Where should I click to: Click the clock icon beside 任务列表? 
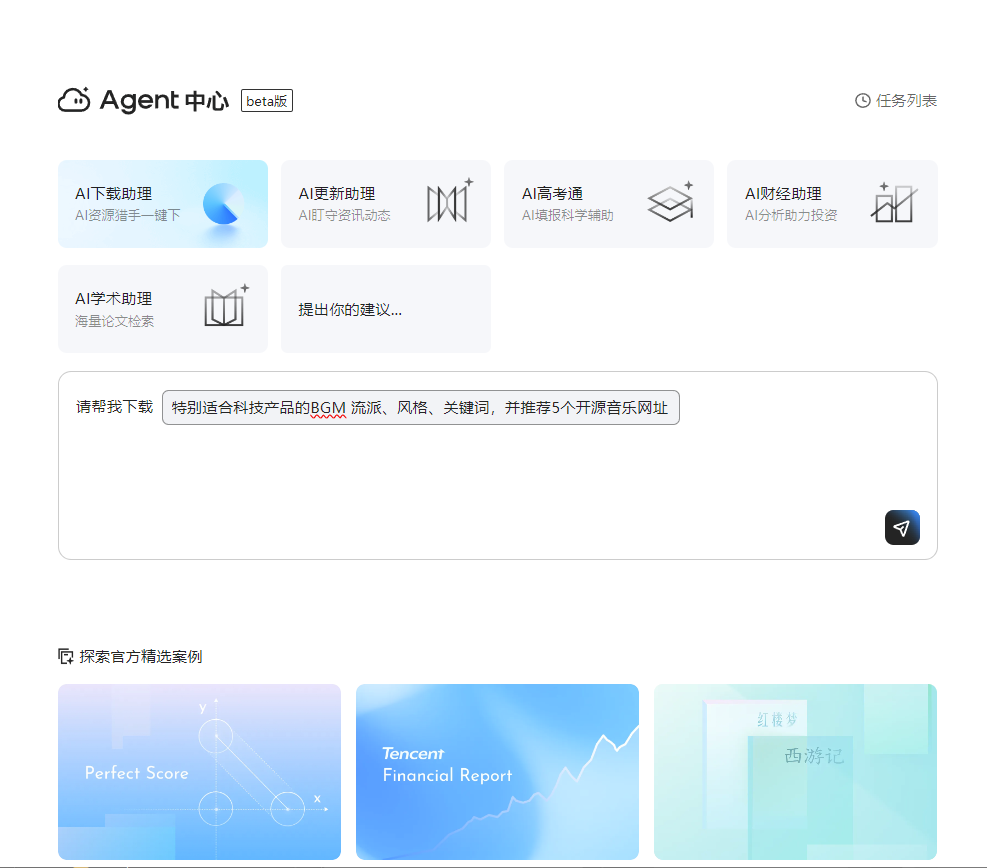click(863, 101)
